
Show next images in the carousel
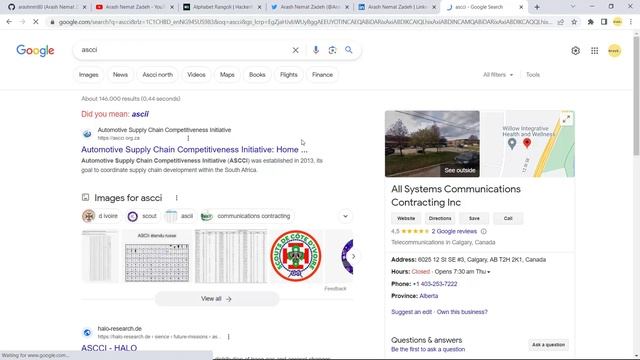pyautogui.click(x=353, y=256)
